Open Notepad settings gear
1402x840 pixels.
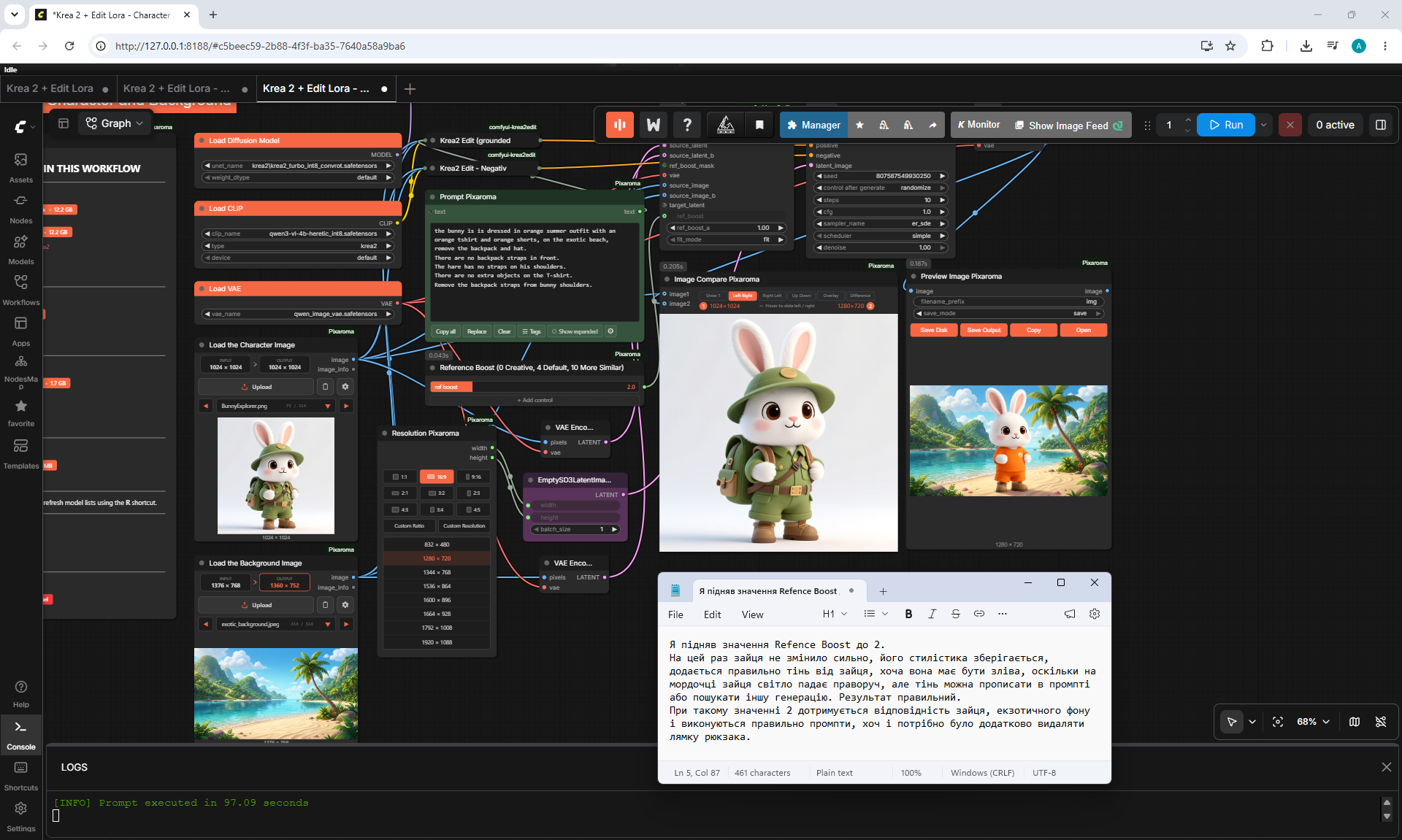coord(1095,614)
